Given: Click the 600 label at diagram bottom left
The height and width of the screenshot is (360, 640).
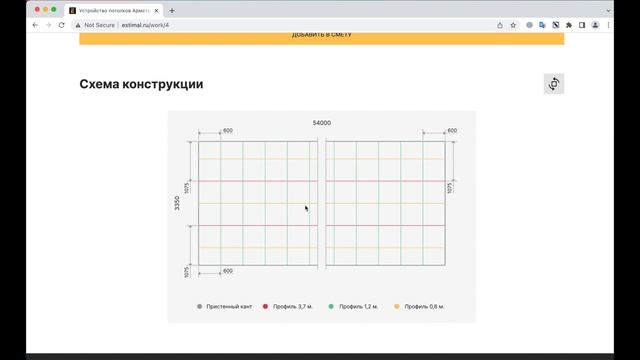Looking at the screenshot, I should [x=228, y=271].
